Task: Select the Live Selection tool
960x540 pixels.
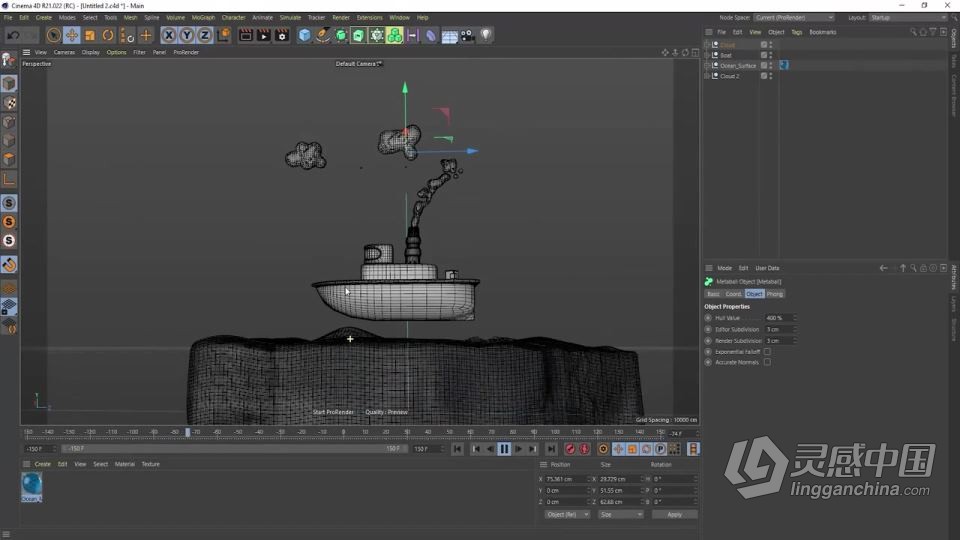Action: tap(53, 36)
